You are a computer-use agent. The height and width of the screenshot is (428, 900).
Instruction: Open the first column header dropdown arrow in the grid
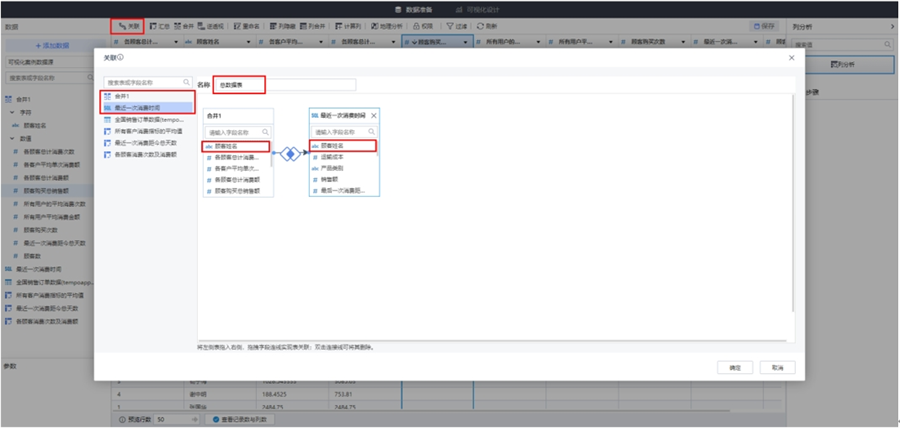(x=178, y=43)
